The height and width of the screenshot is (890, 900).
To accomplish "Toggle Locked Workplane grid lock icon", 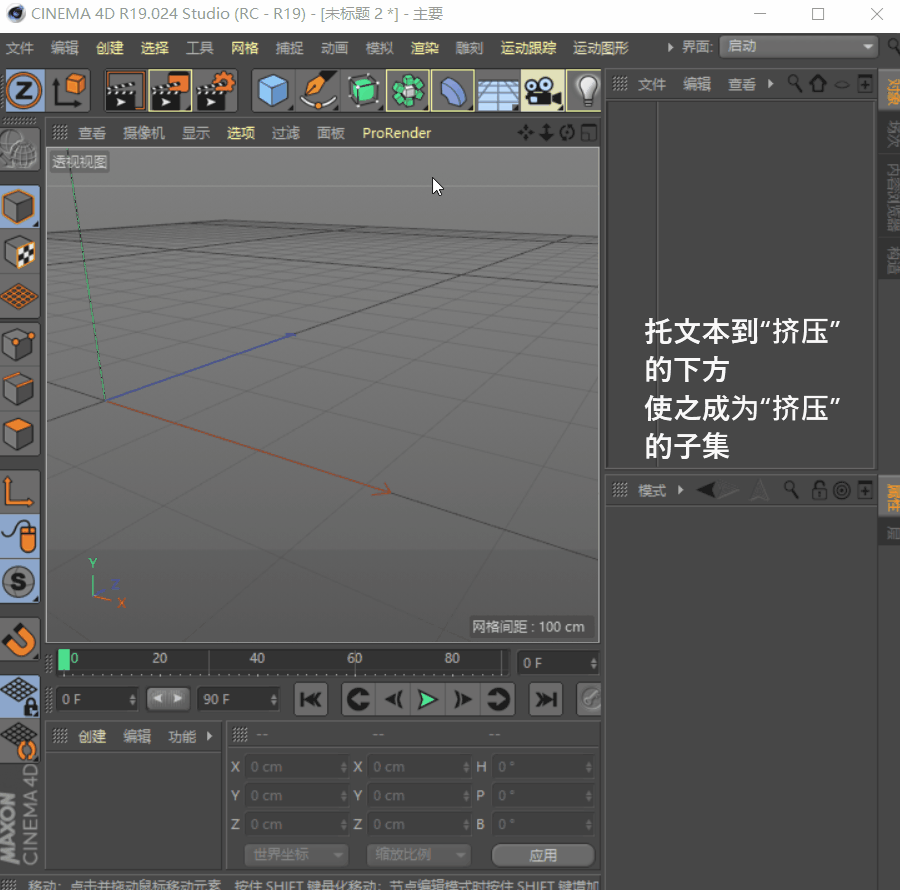I will [x=20, y=696].
